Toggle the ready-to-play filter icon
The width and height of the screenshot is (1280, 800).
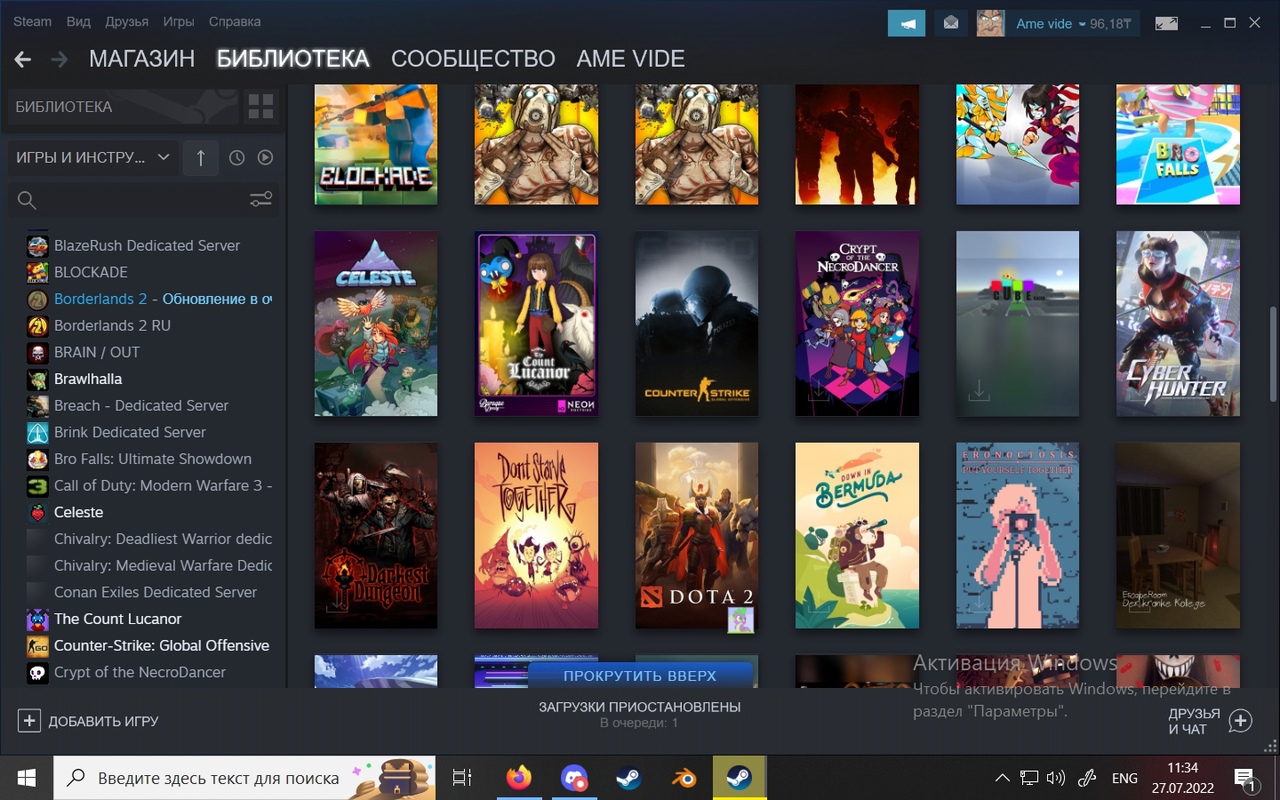265,158
